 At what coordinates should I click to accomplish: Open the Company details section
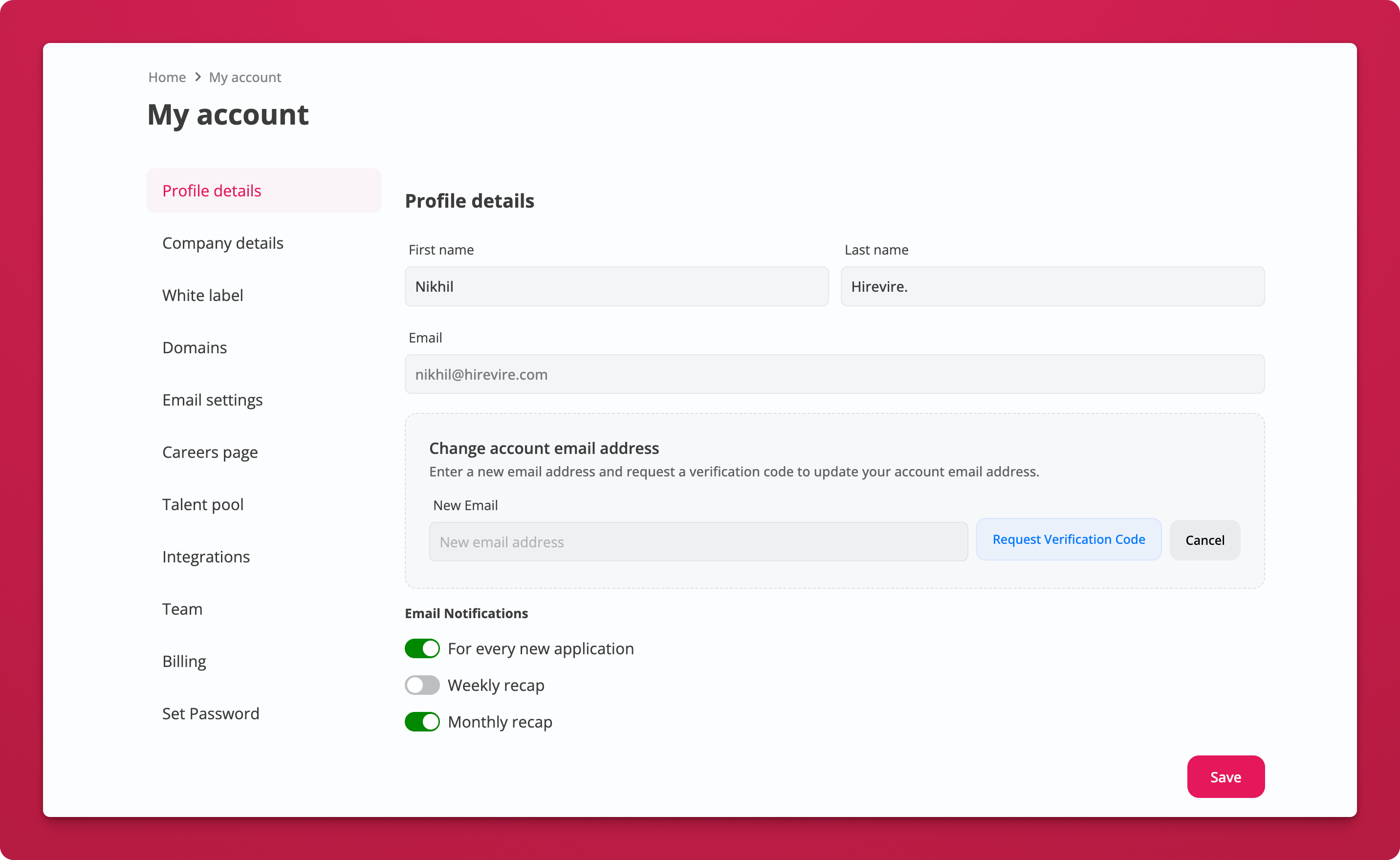[222, 243]
